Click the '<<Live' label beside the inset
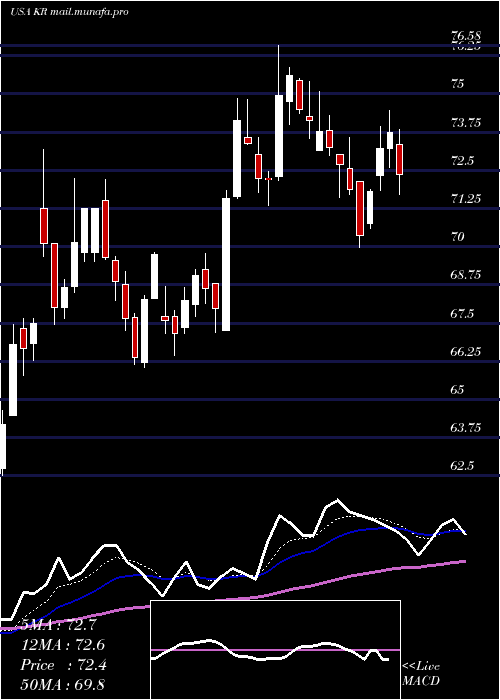 coord(421,667)
